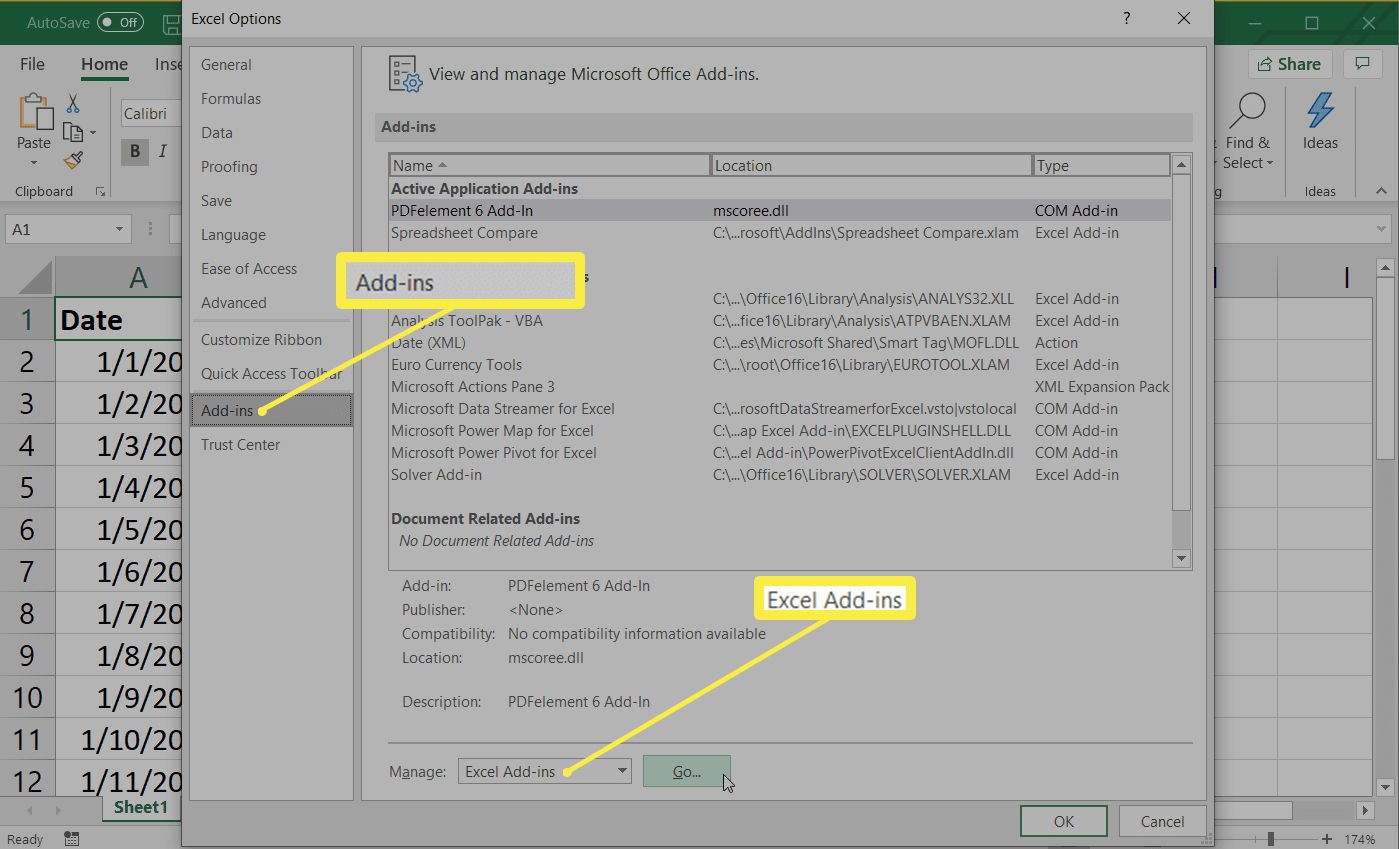Screen dimensions: 1399x849
Task: Select the Formulas options category
Action: [271, 99]
